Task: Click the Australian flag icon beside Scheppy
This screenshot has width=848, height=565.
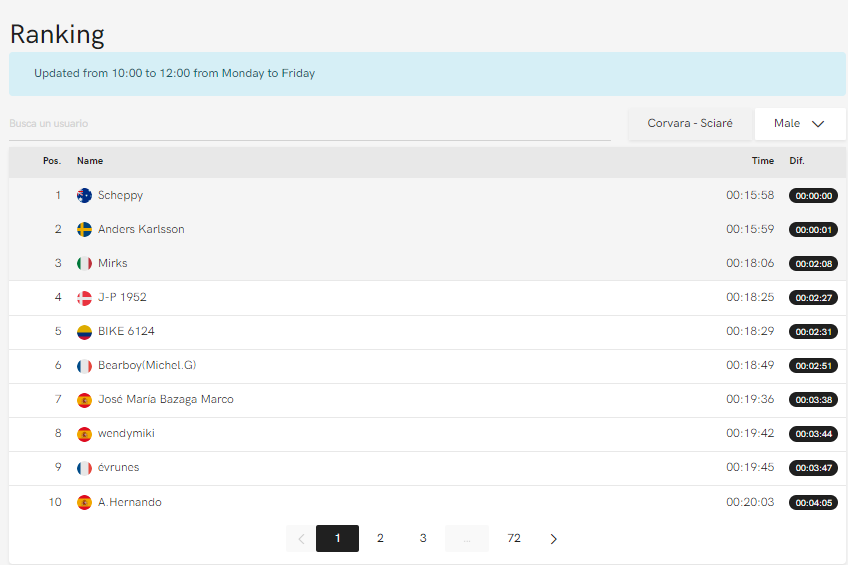Action: pyautogui.click(x=84, y=195)
